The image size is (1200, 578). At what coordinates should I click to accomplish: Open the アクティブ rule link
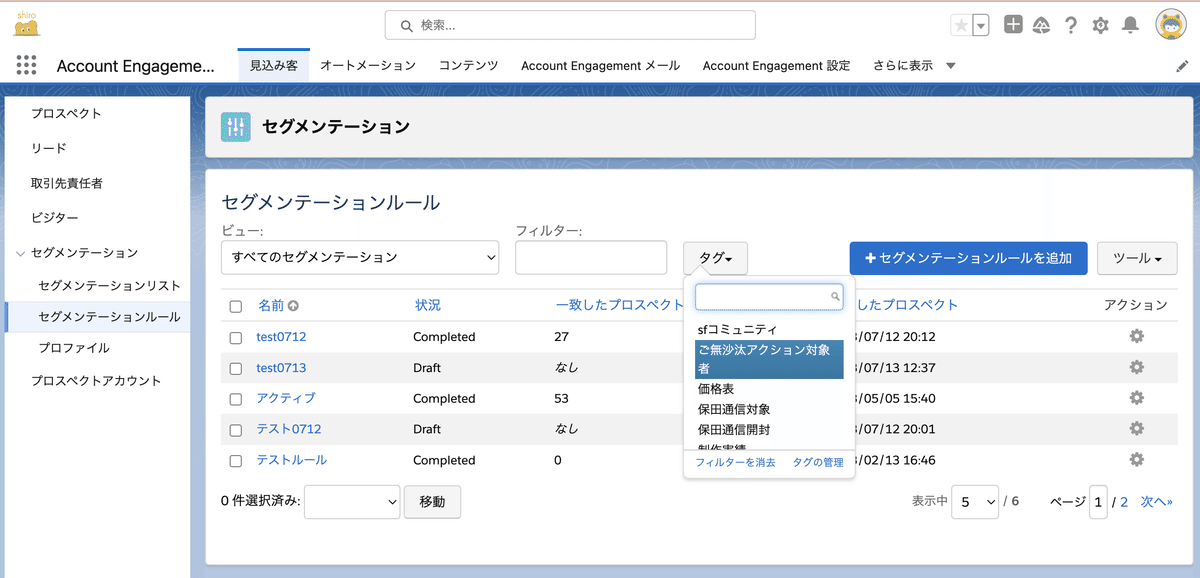(286, 398)
